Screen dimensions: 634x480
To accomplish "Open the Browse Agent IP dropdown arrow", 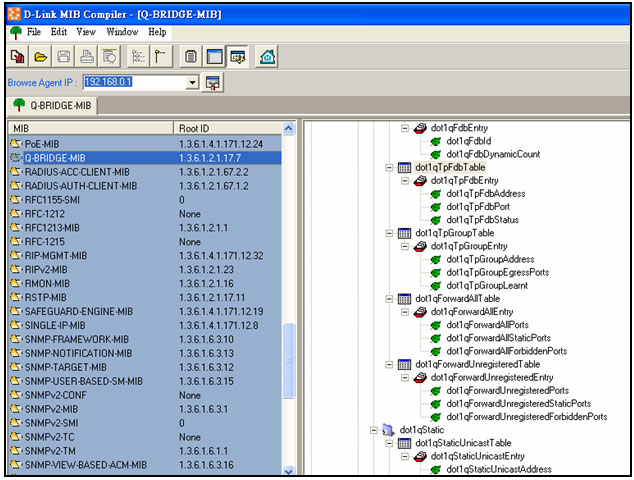I will tap(193, 83).
